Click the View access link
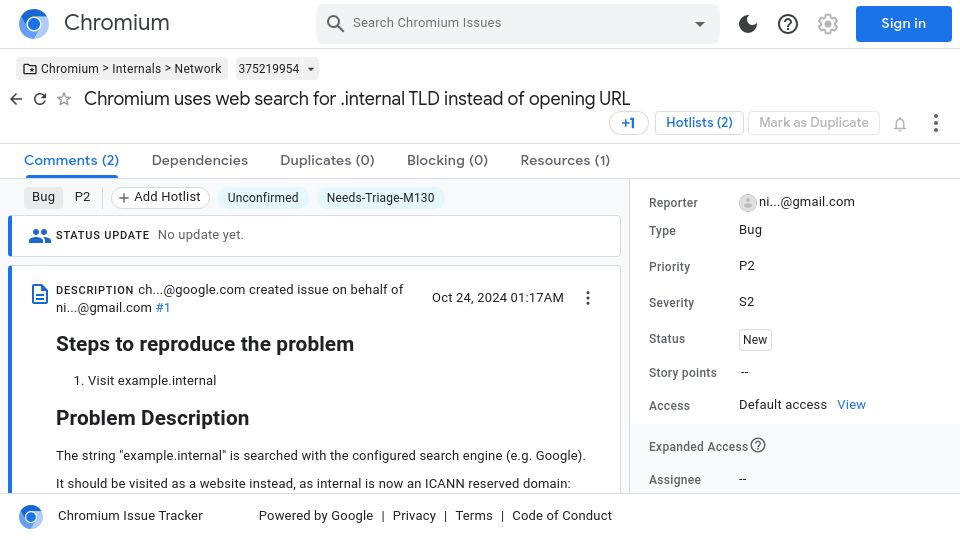Viewport: 960px width, 540px height. point(851,405)
